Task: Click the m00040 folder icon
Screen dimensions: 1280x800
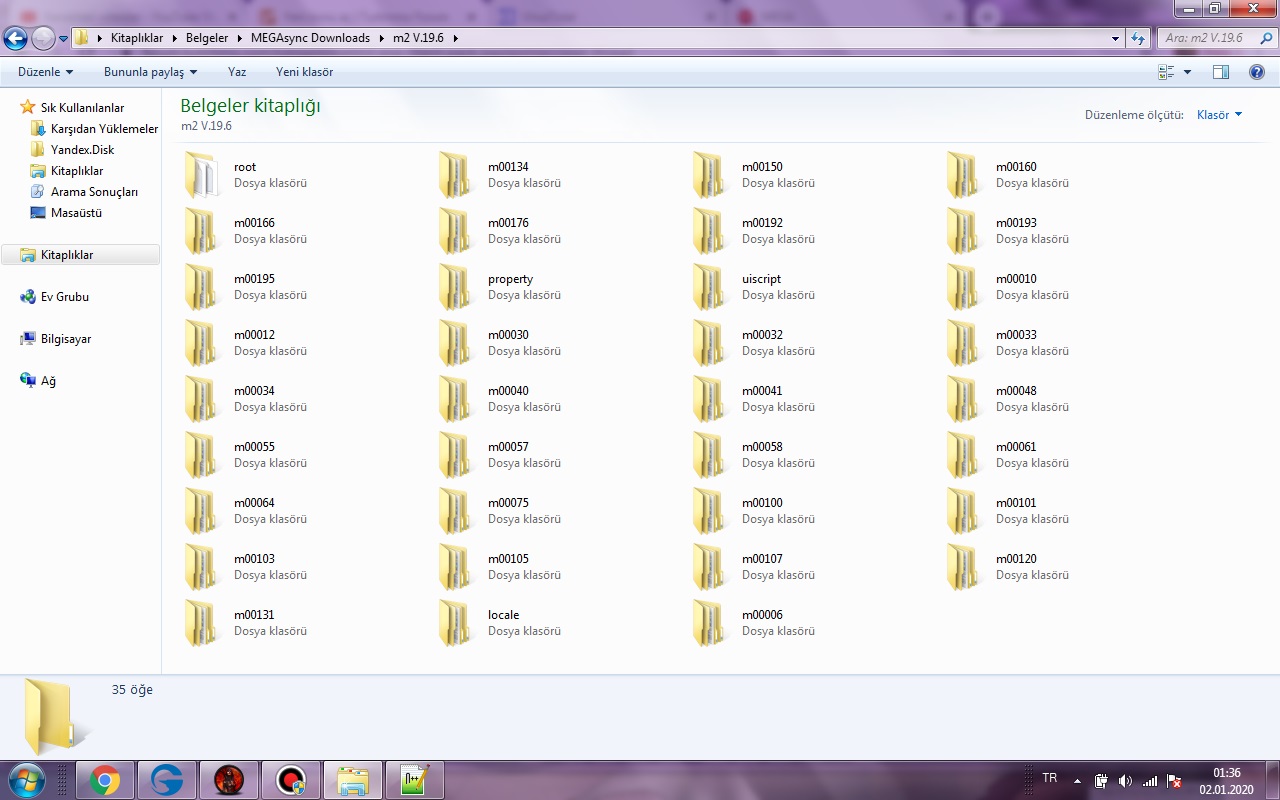Action: [455, 399]
